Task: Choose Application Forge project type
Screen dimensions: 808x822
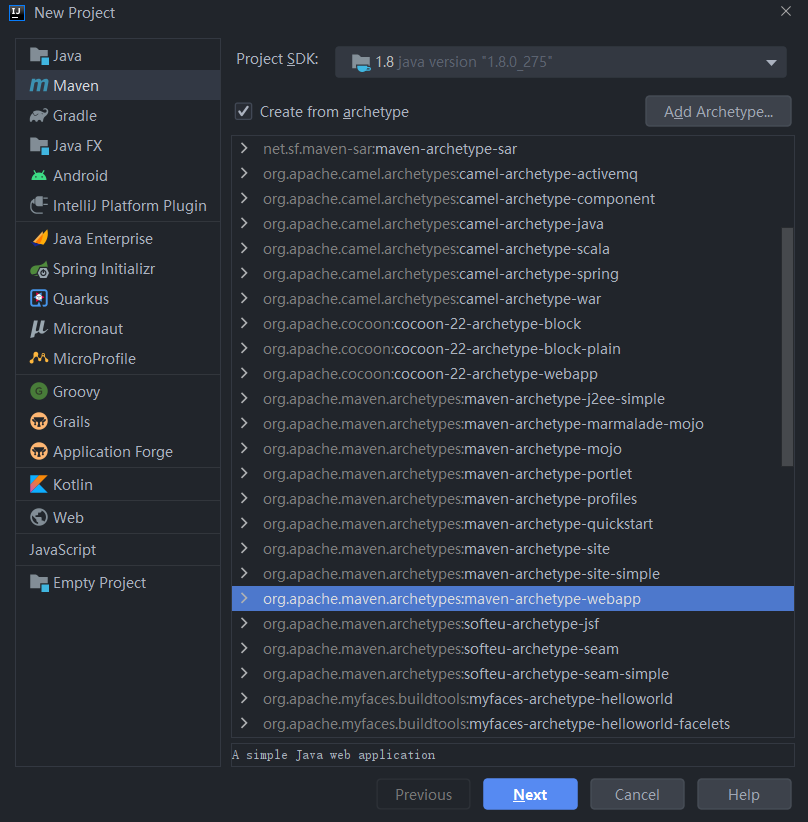Action: (118, 451)
